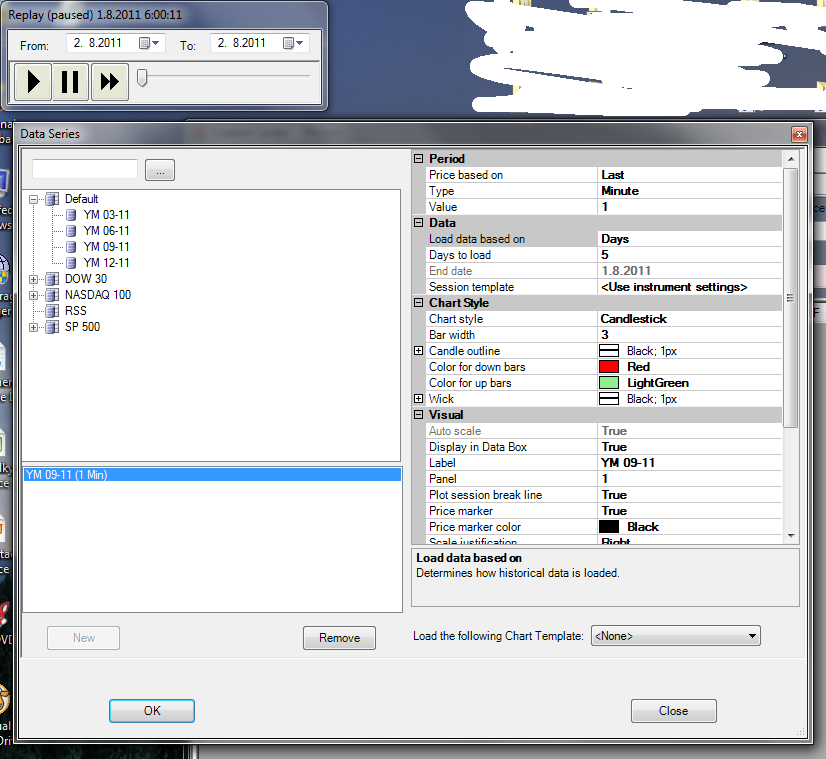Edit the Price based on value Last
826x759 pixels.
coord(690,175)
